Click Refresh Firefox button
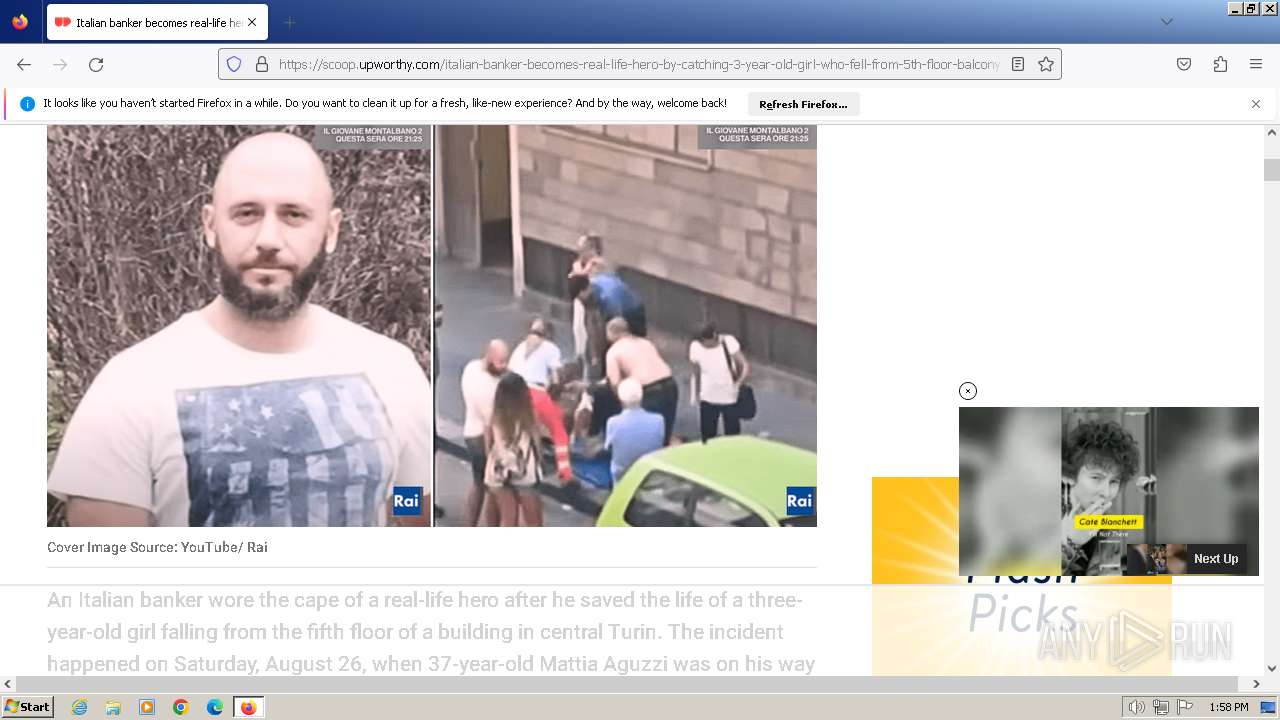 coord(803,104)
